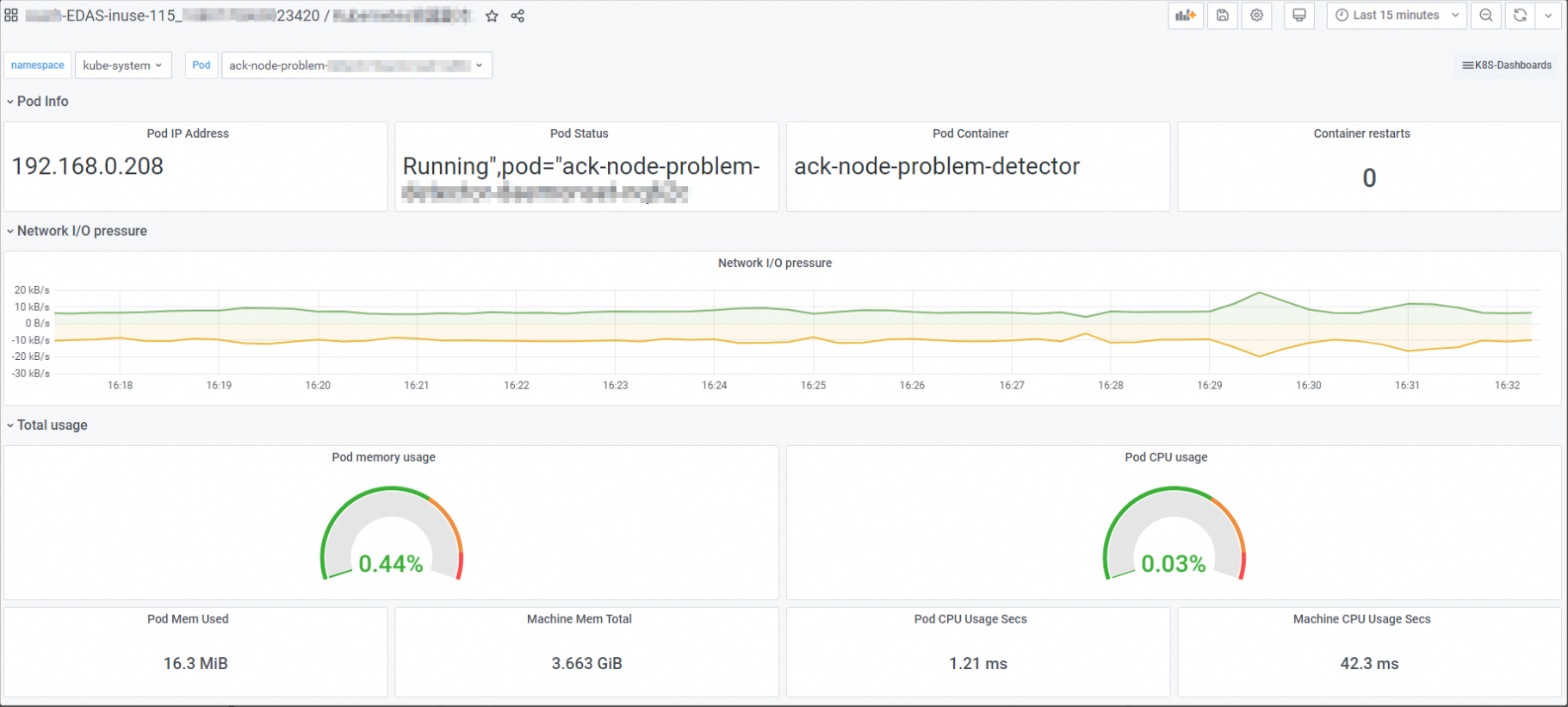Open the Last 15 minutes time picker
The height and width of the screenshot is (707, 1568).
tap(1397, 16)
